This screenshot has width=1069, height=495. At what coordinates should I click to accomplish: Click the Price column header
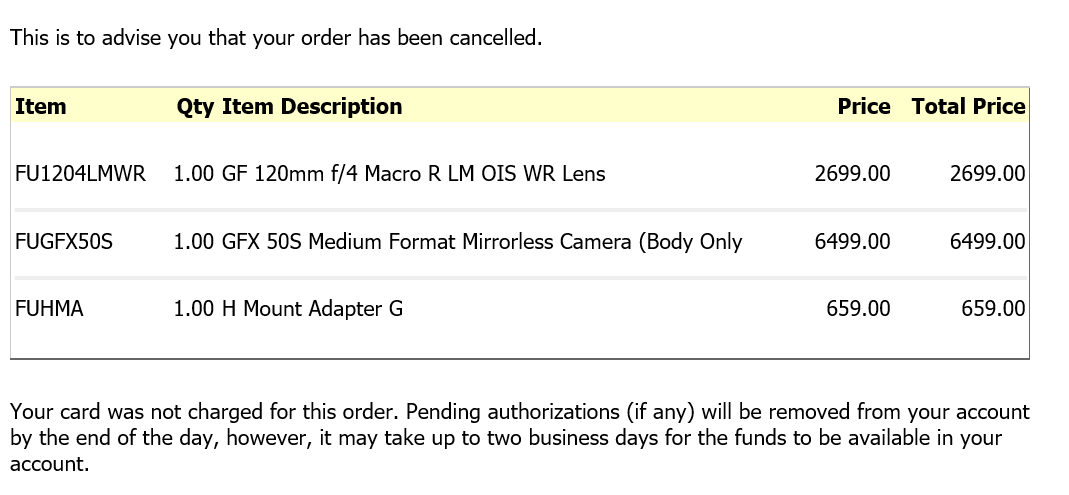coord(864,106)
